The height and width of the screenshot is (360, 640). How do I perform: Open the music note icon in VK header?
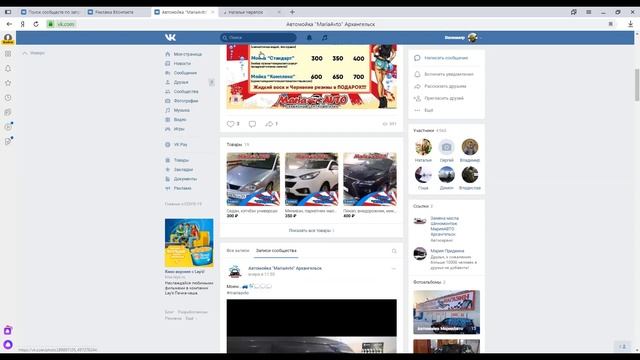pos(324,38)
